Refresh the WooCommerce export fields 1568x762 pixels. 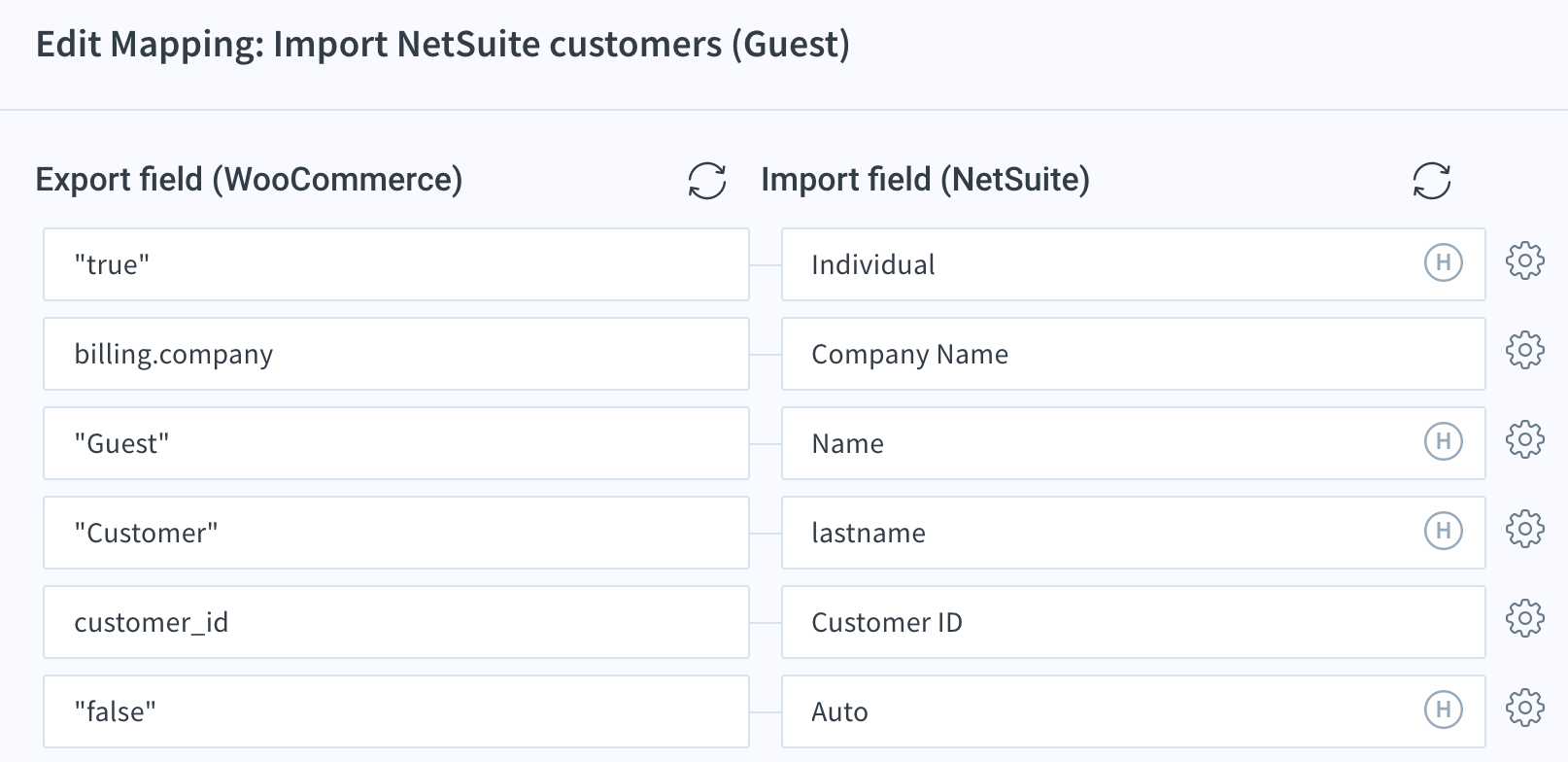coord(707,181)
